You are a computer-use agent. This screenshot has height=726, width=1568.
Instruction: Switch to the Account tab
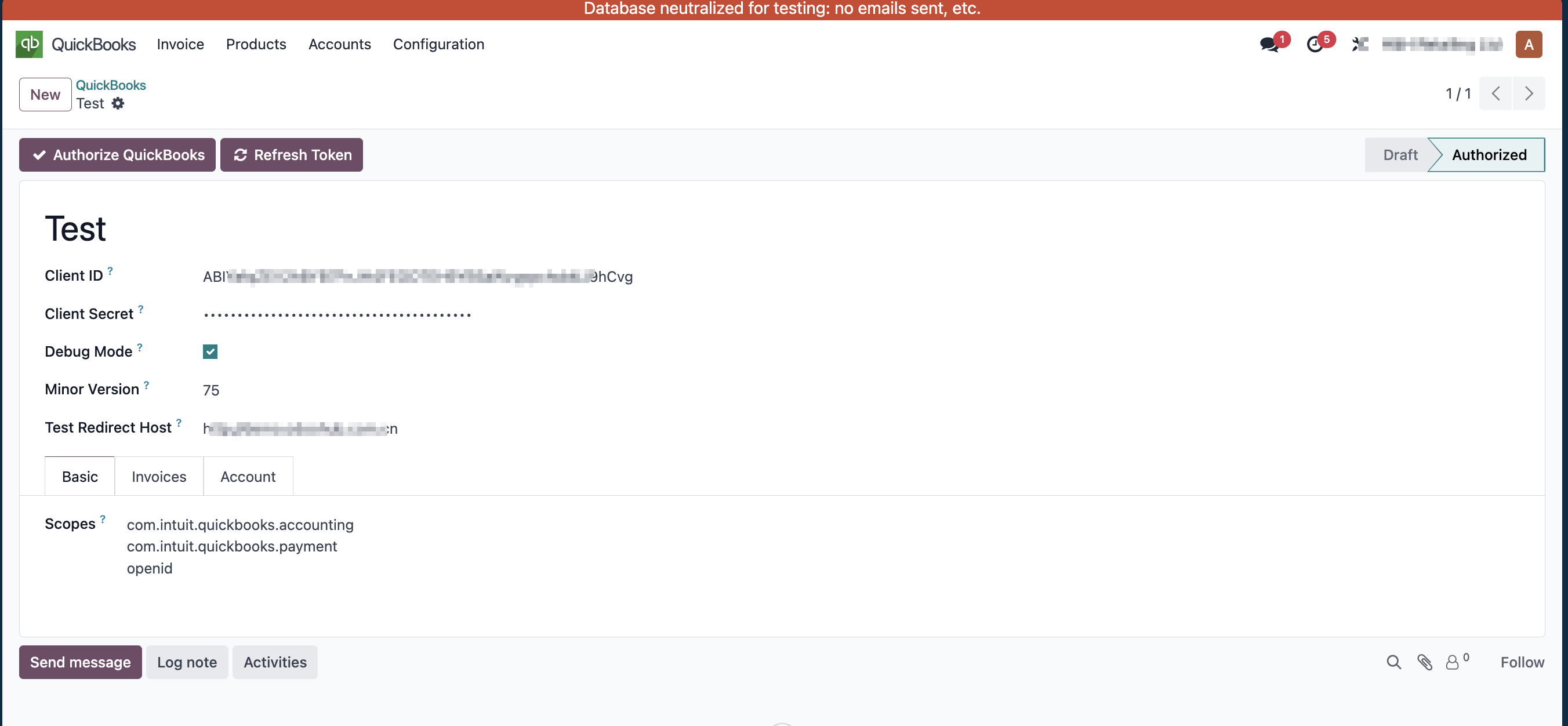(x=248, y=477)
